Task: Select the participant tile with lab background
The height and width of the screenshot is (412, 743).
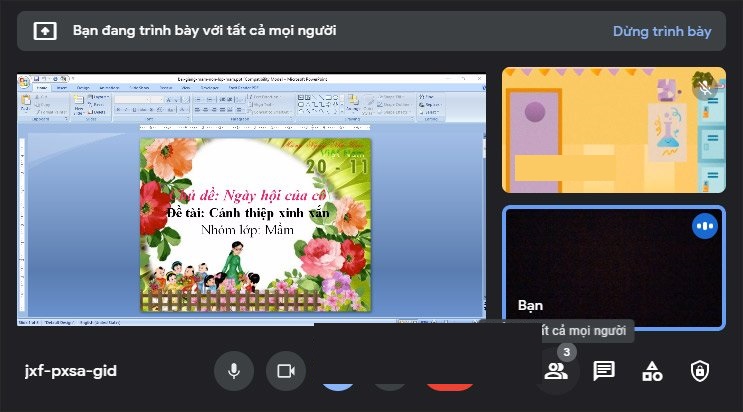Action: (x=612, y=130)
